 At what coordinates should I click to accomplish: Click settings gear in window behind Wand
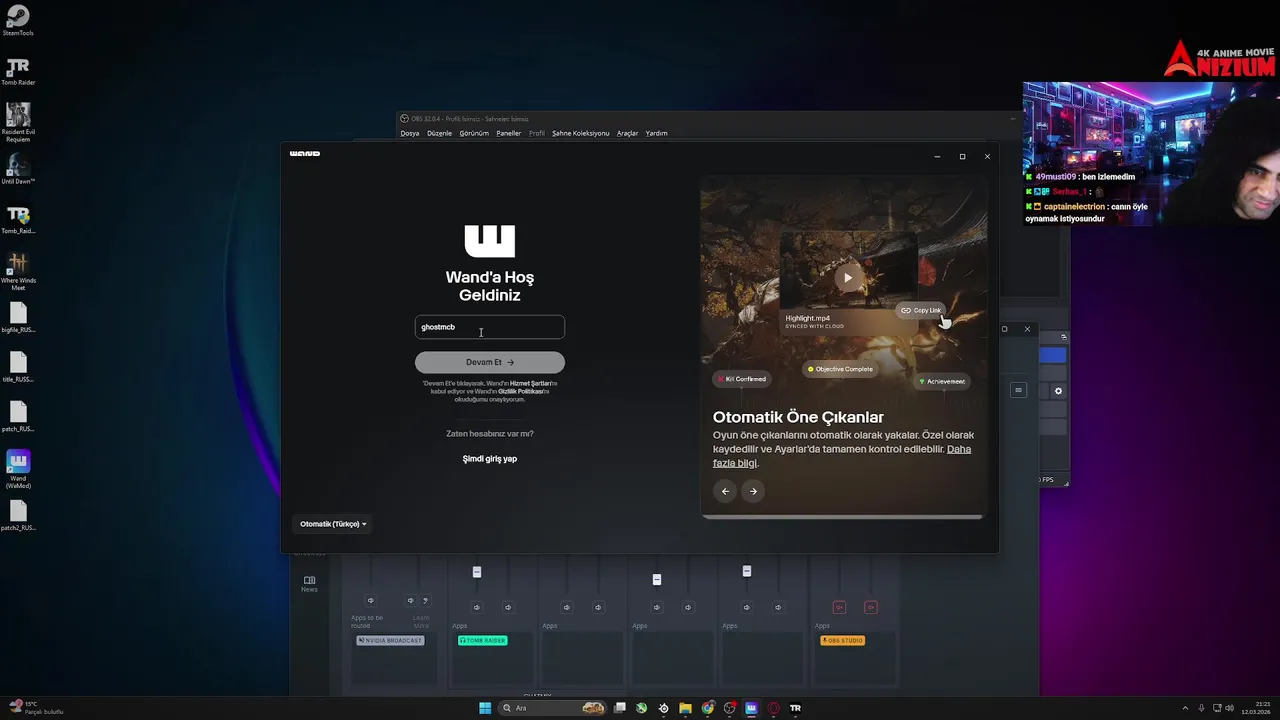1058,391
